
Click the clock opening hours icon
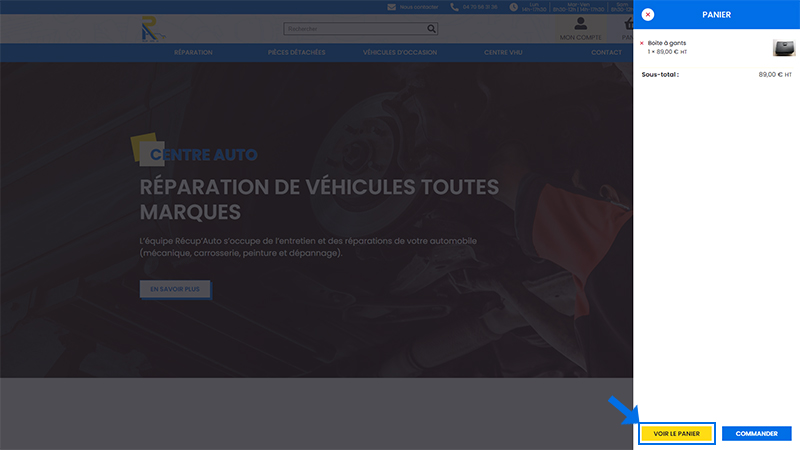click(513, 7)
